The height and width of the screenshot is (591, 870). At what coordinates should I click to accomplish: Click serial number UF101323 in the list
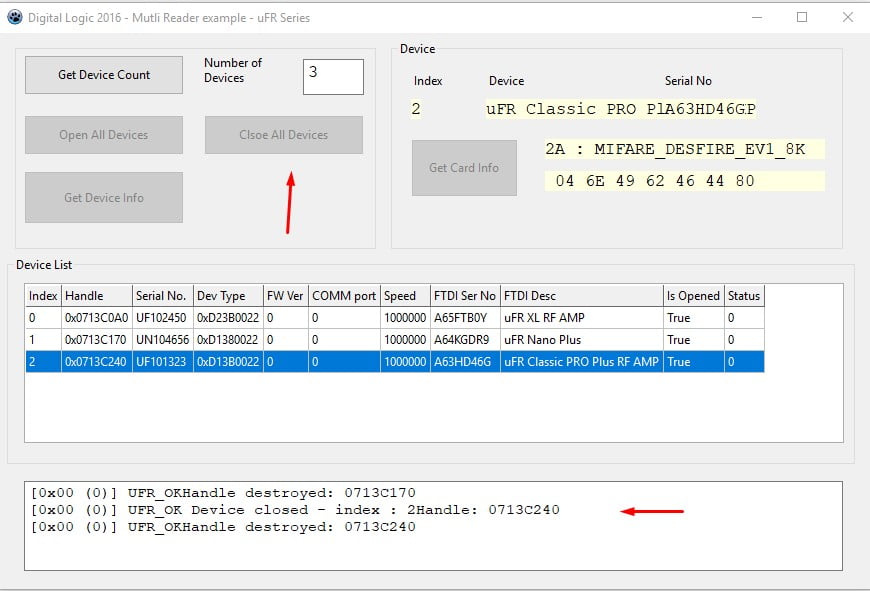click(x=161, y=362)
